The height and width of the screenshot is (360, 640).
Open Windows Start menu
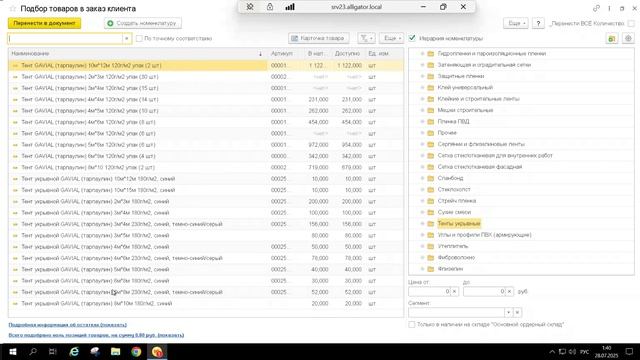[12, 352]
